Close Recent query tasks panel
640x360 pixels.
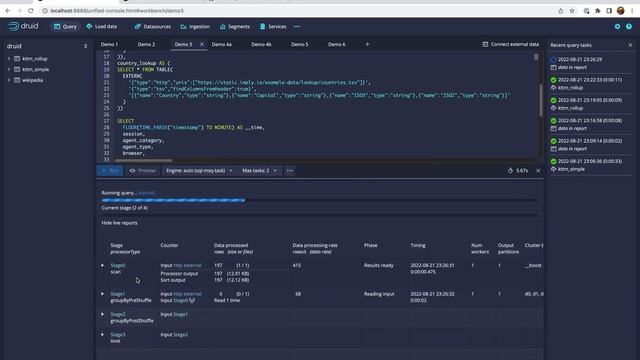tap(630, 45)
